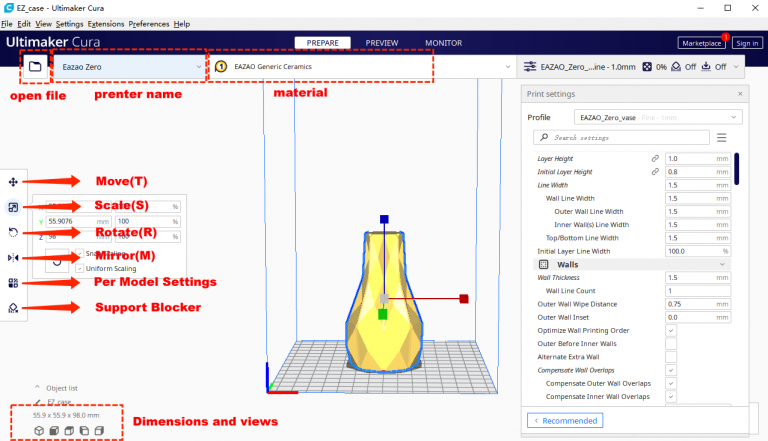This screenshot has width=768, height=441.
Task: Open a file with the folder icon
Action: pos(35,66)
